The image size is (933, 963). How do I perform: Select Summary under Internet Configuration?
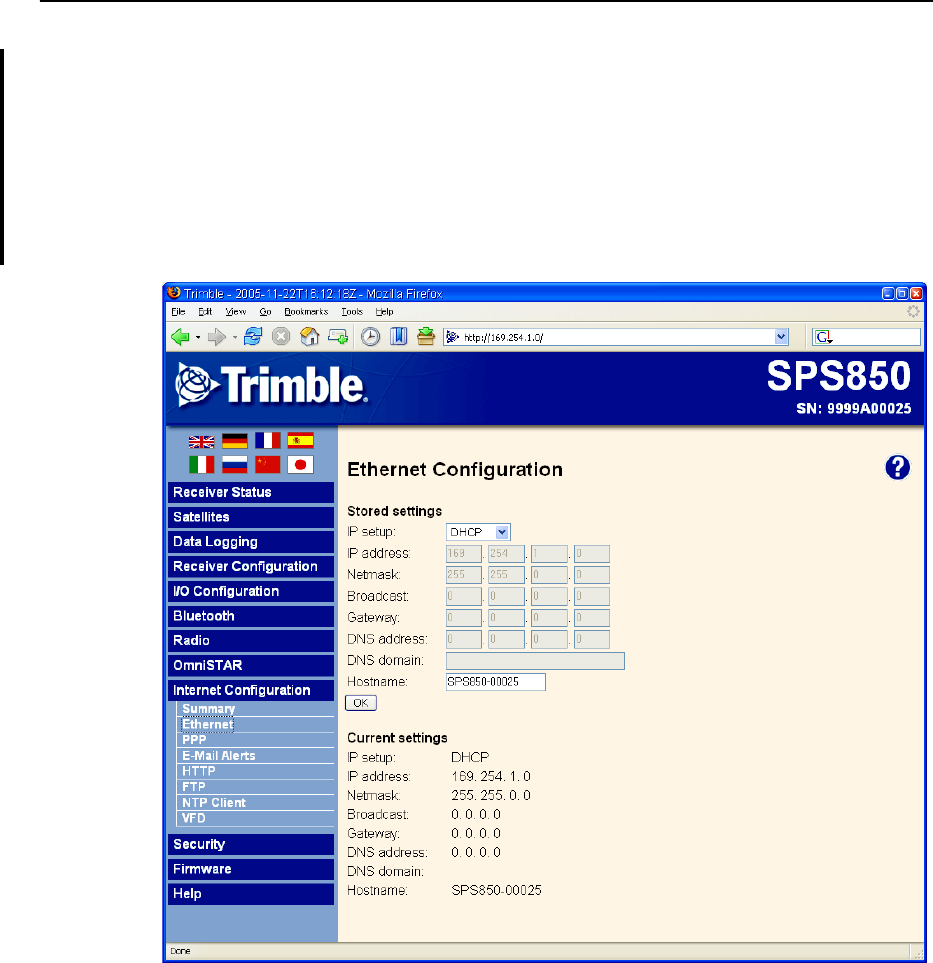click(208, 709)
